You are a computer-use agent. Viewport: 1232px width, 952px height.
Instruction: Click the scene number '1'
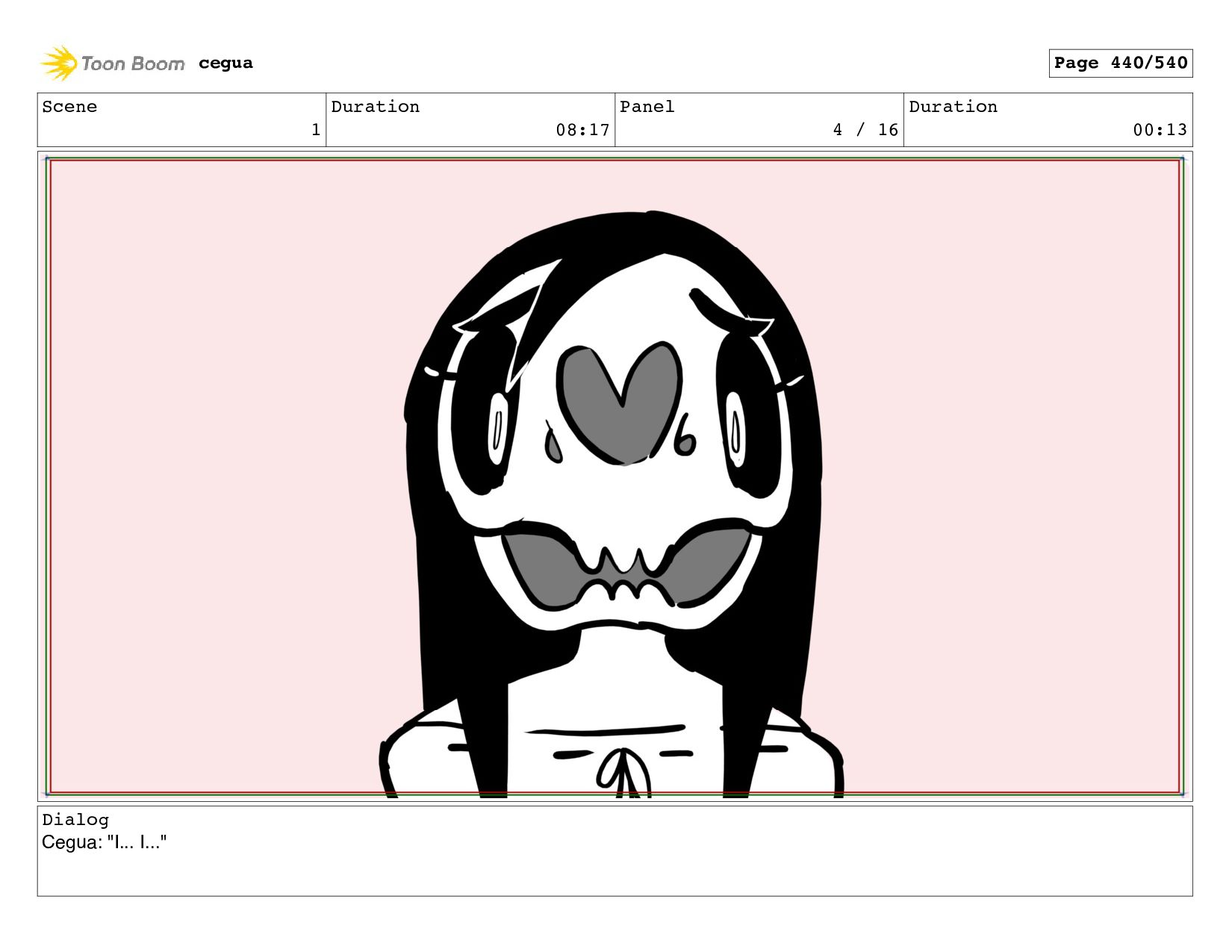pyautogui.click(x=316, y=130)
